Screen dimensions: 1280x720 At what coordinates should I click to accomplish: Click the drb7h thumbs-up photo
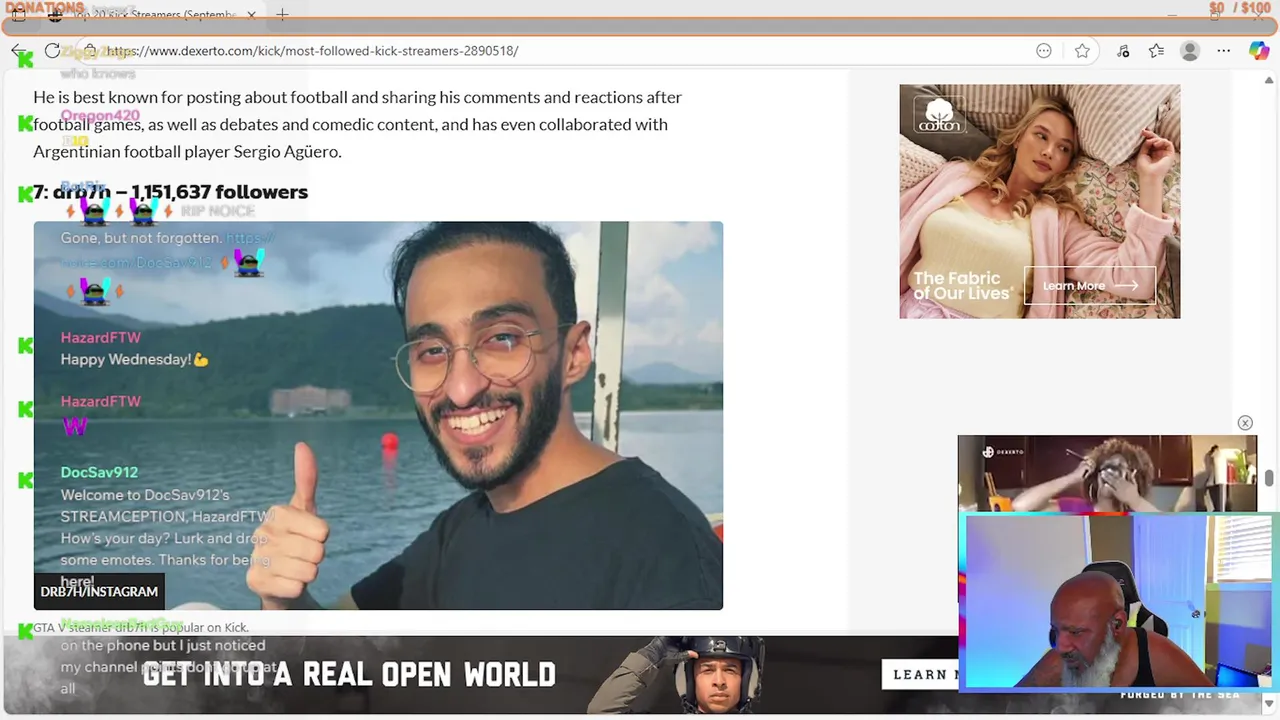pyautogui.click(x=378, y=415)
